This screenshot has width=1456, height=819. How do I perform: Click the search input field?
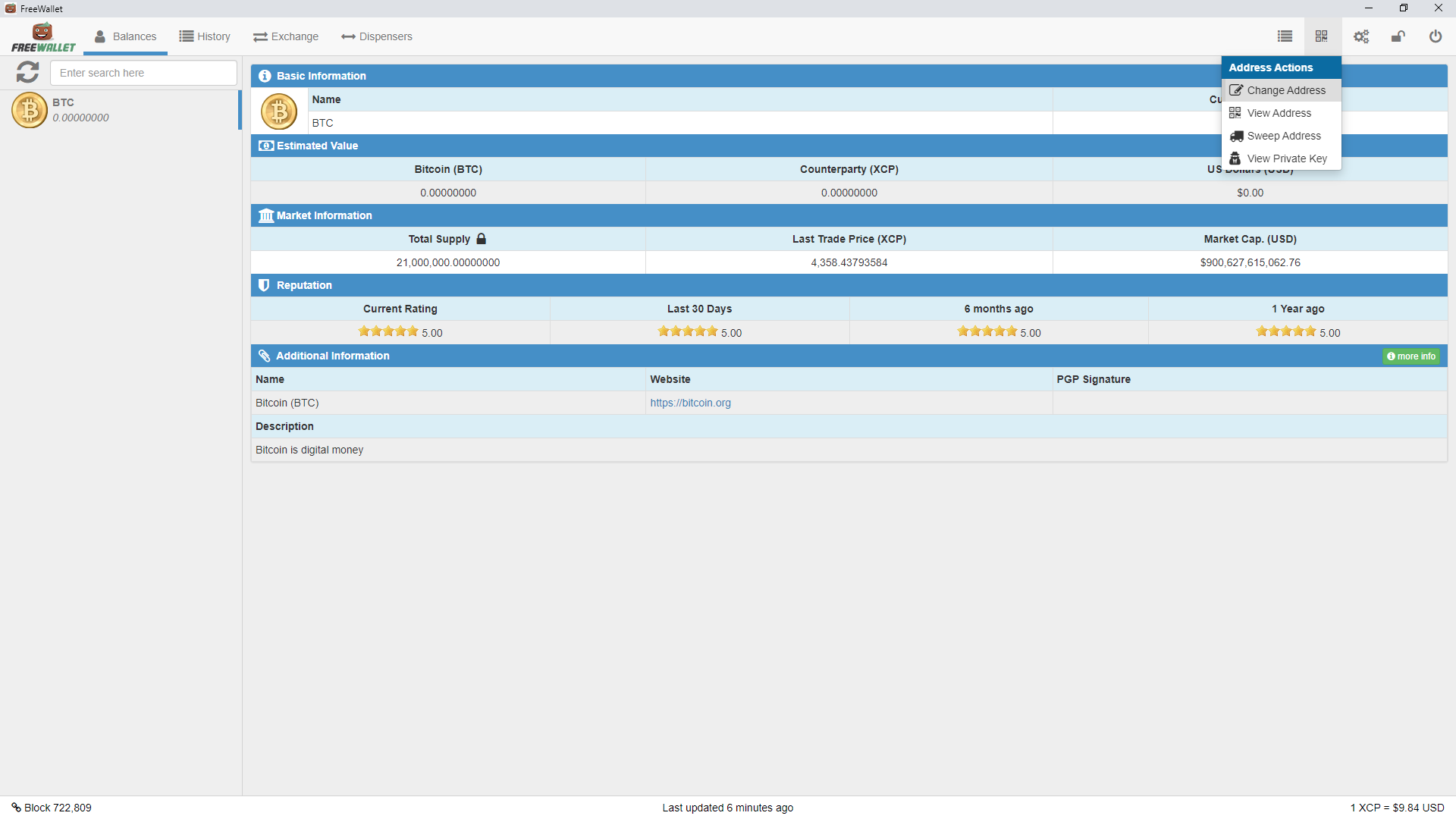coord(143,73)
